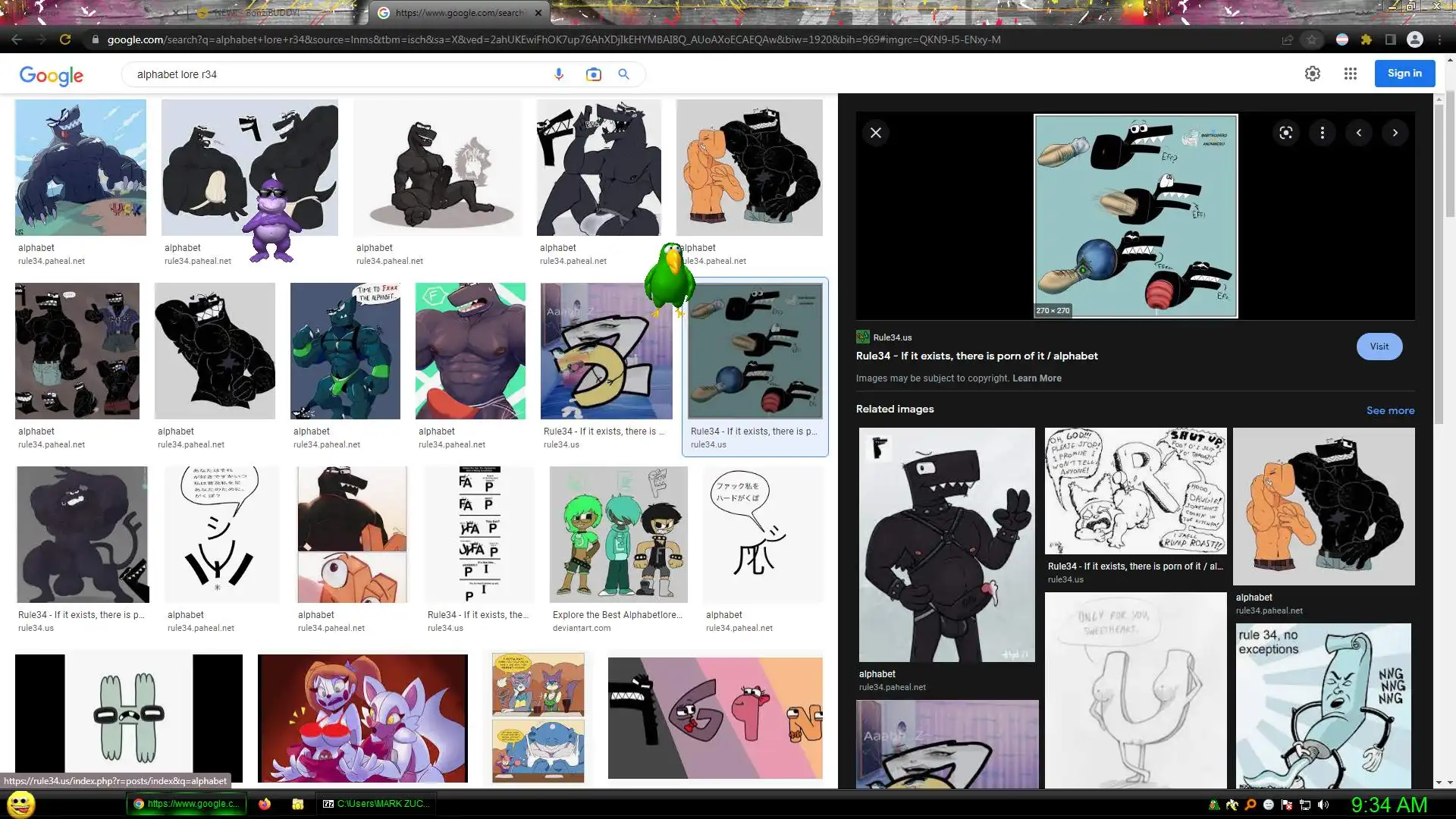Open preview three-dot more options menu
Viewport: 1456px width, 819px height.
coord(1323,133)
